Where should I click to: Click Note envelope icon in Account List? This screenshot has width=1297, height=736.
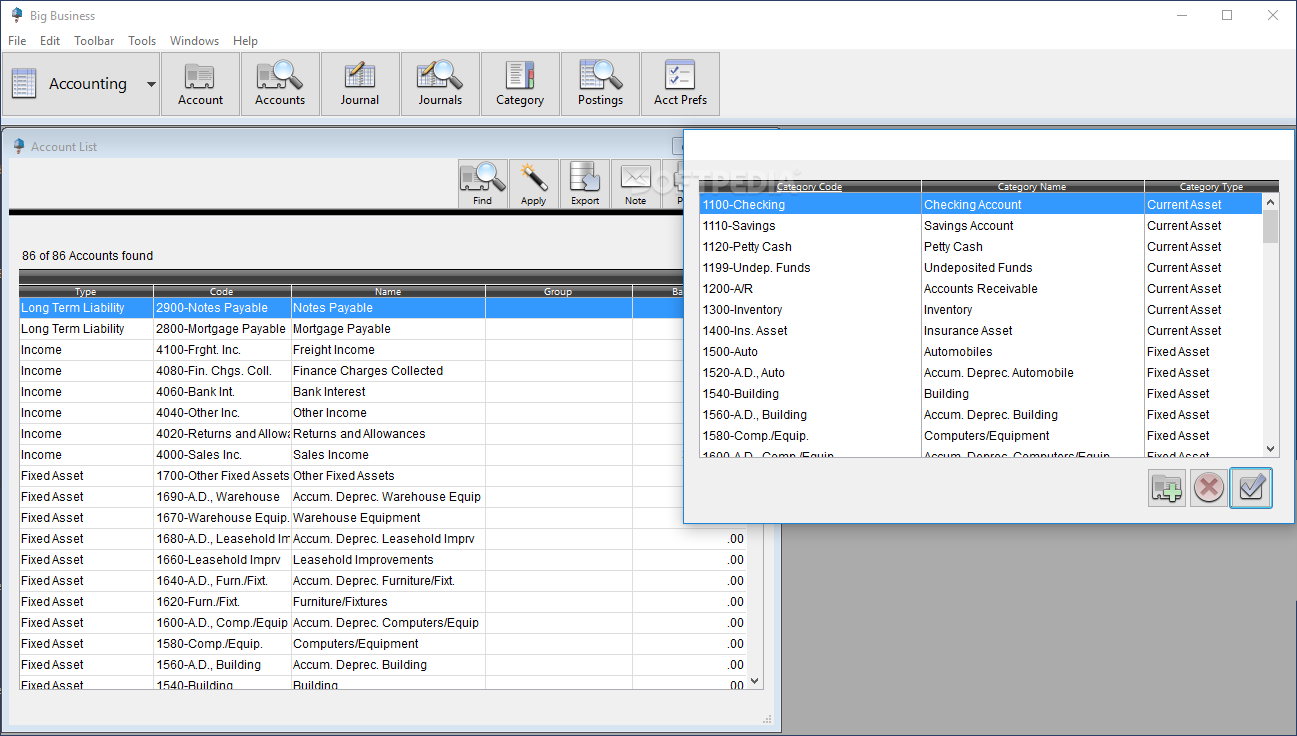pyautogui.click(x=636, y=184)
